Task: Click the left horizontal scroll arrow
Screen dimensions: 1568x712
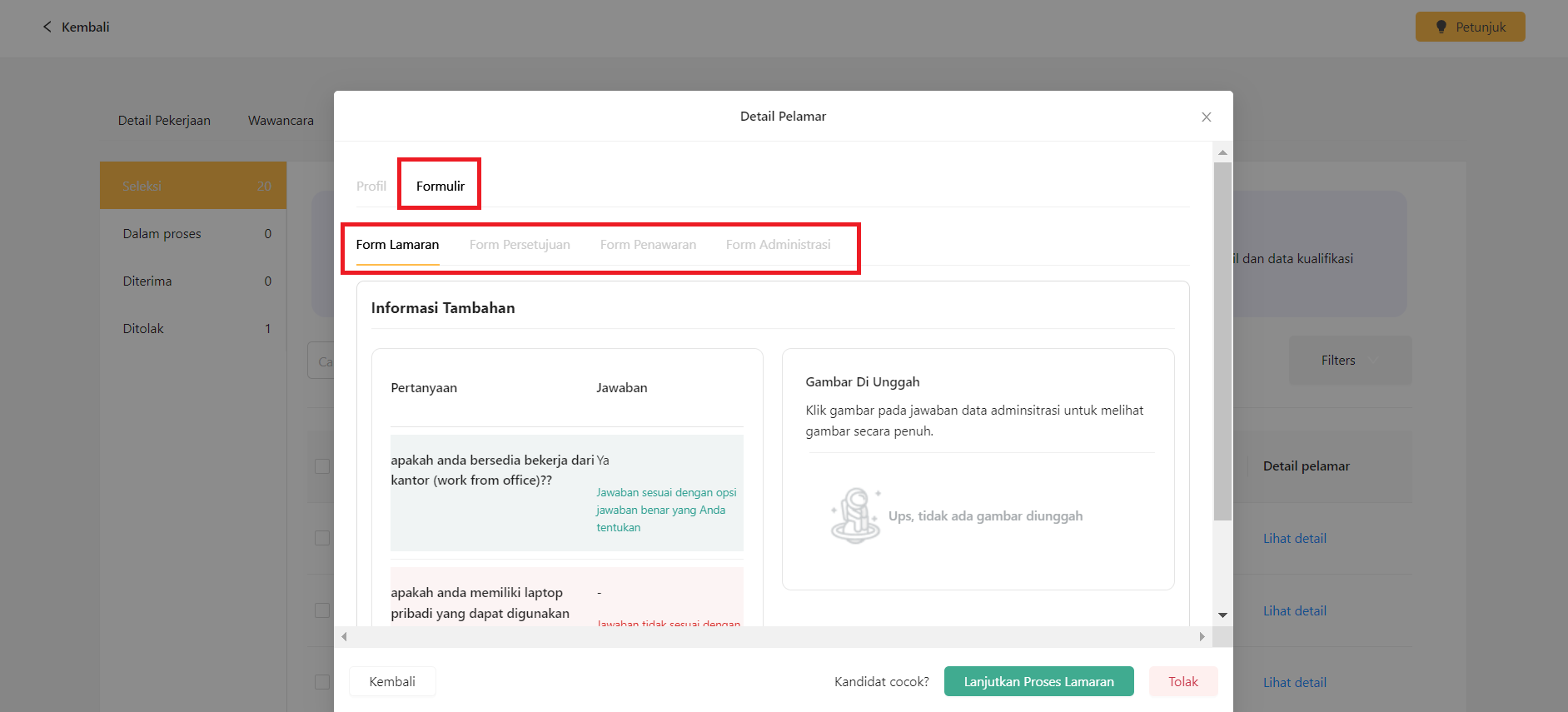Action: pyautogui.click(x=344, y=637)
